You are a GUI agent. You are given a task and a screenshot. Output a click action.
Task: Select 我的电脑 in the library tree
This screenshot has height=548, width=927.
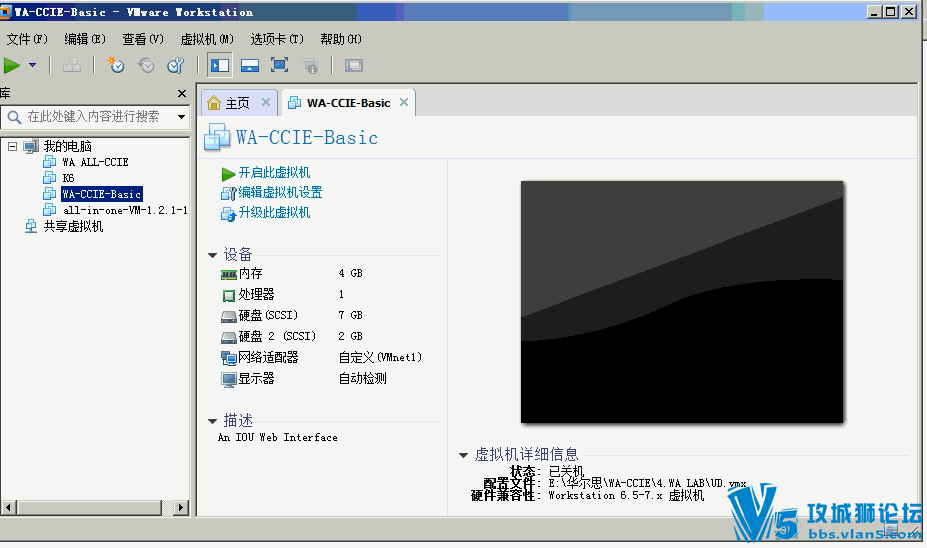click(x=67, y=146)
